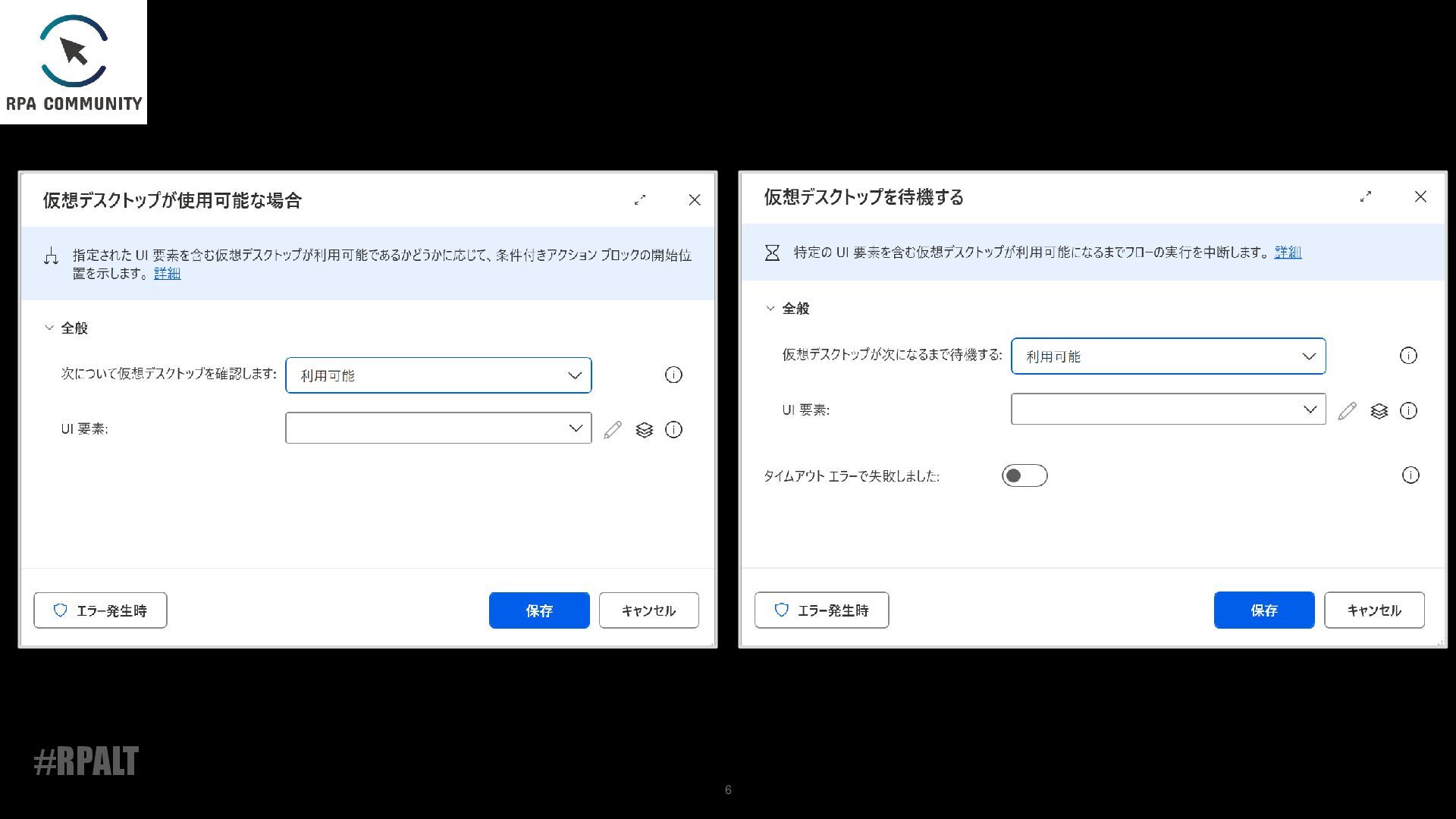Viewport: 1456px width, 819px height.
Task: Click pencil edit icon in right dialog
Action: pyautogui.click(x=1347, y=411)
